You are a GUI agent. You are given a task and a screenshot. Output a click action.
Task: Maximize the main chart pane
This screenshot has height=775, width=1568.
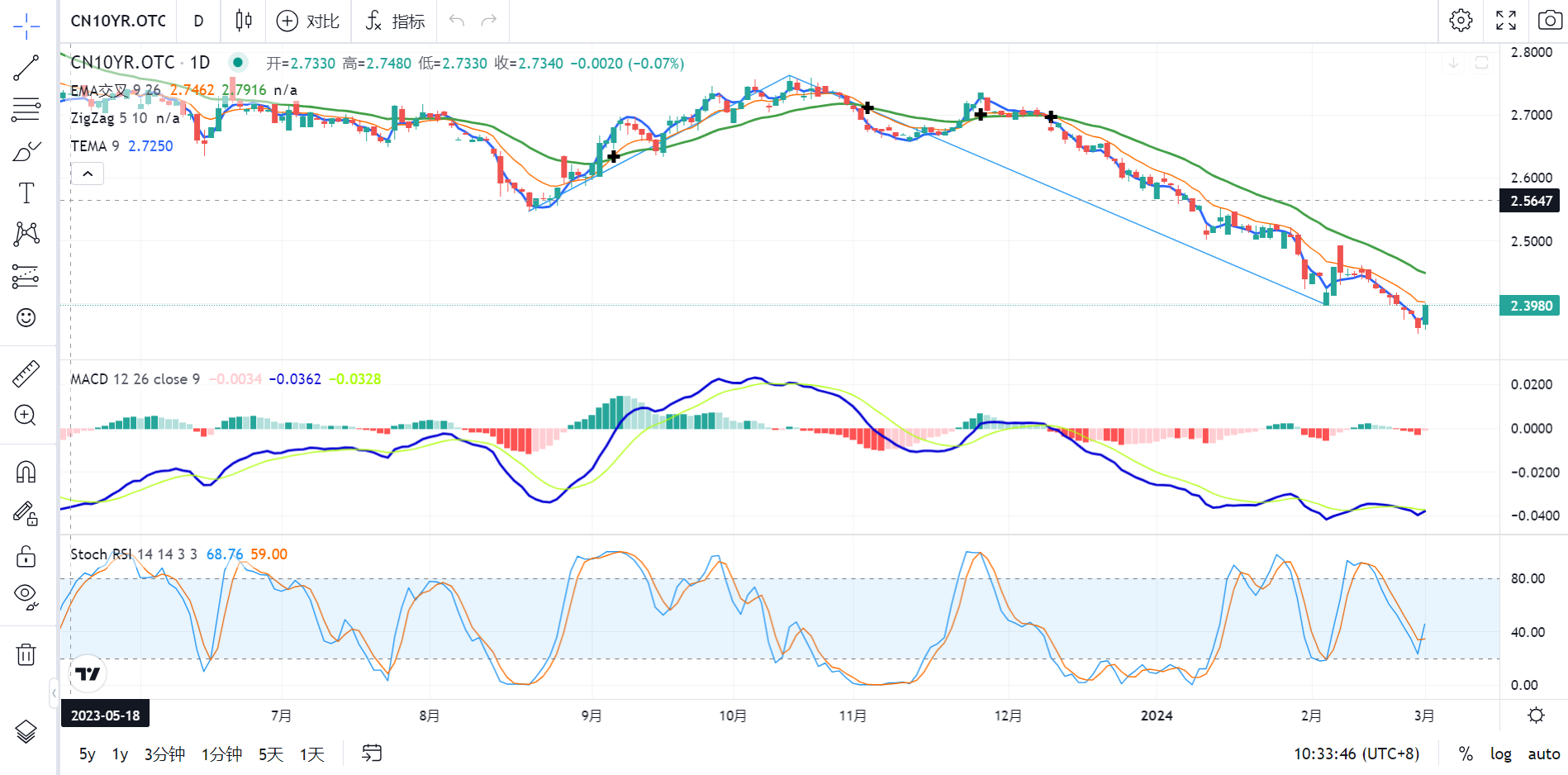tap(1482, 63)
